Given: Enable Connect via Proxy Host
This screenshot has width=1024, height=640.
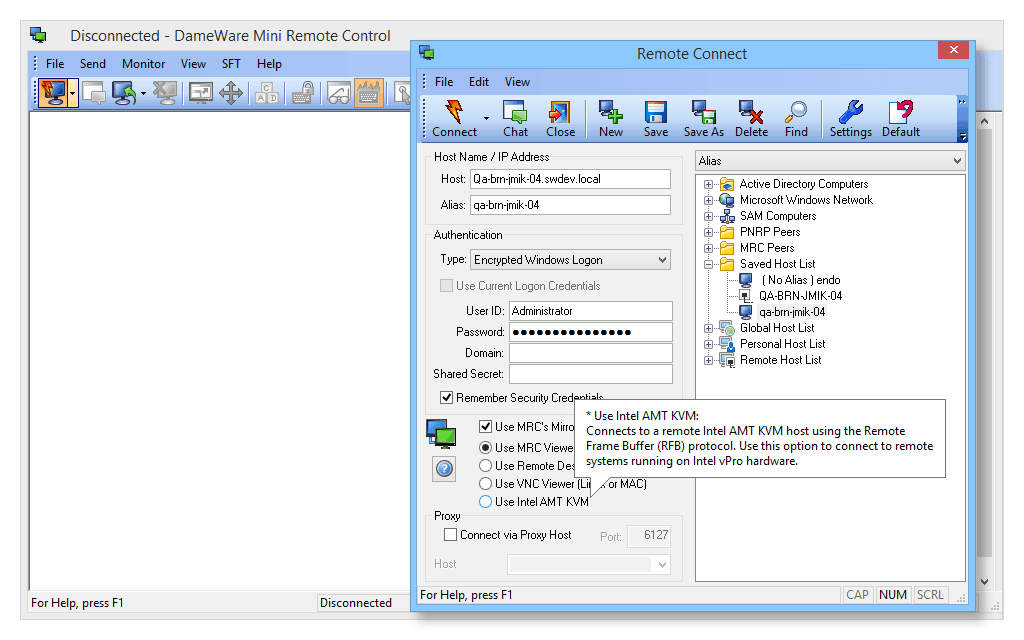Looking at the screenshot, I should 449,535.
